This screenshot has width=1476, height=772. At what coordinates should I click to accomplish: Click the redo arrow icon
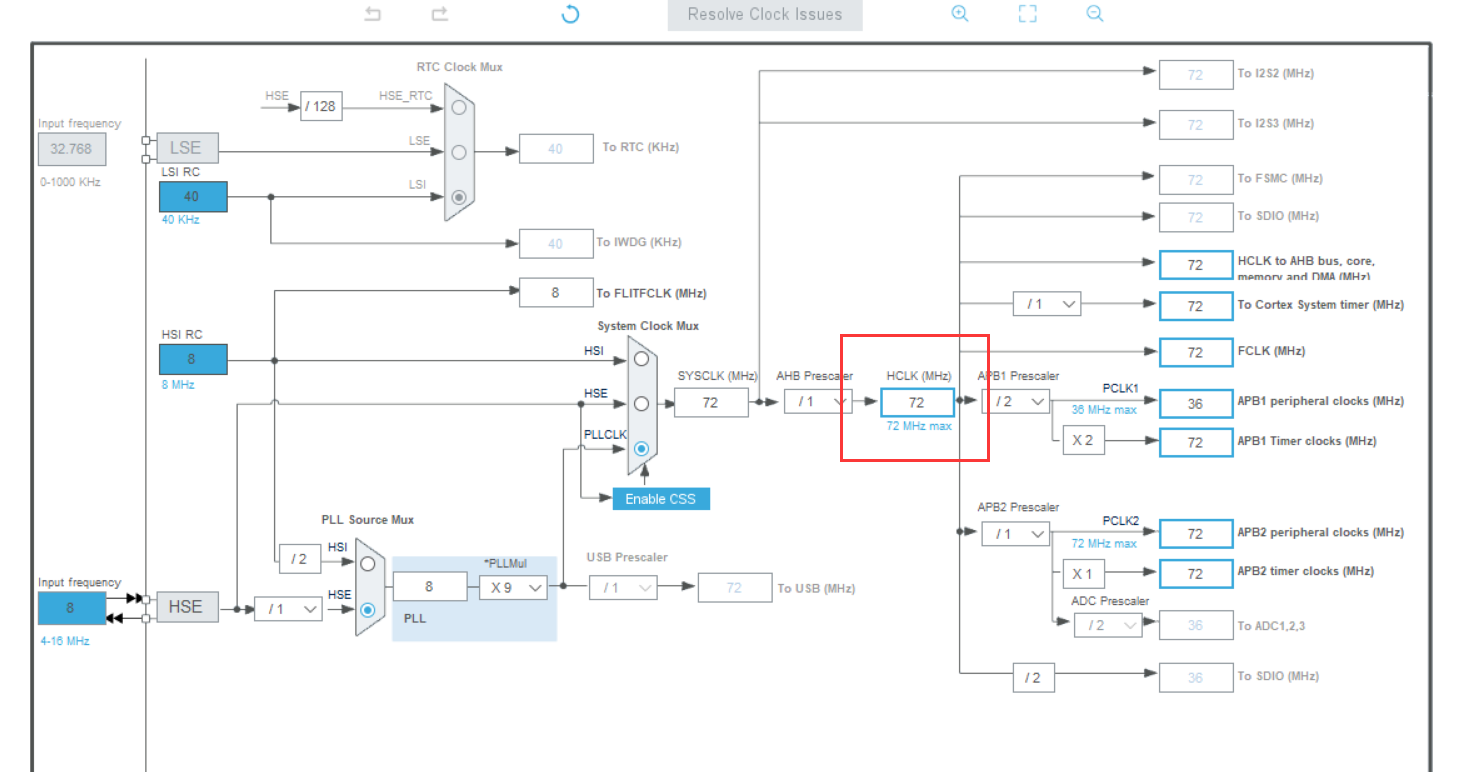point(439,14)
